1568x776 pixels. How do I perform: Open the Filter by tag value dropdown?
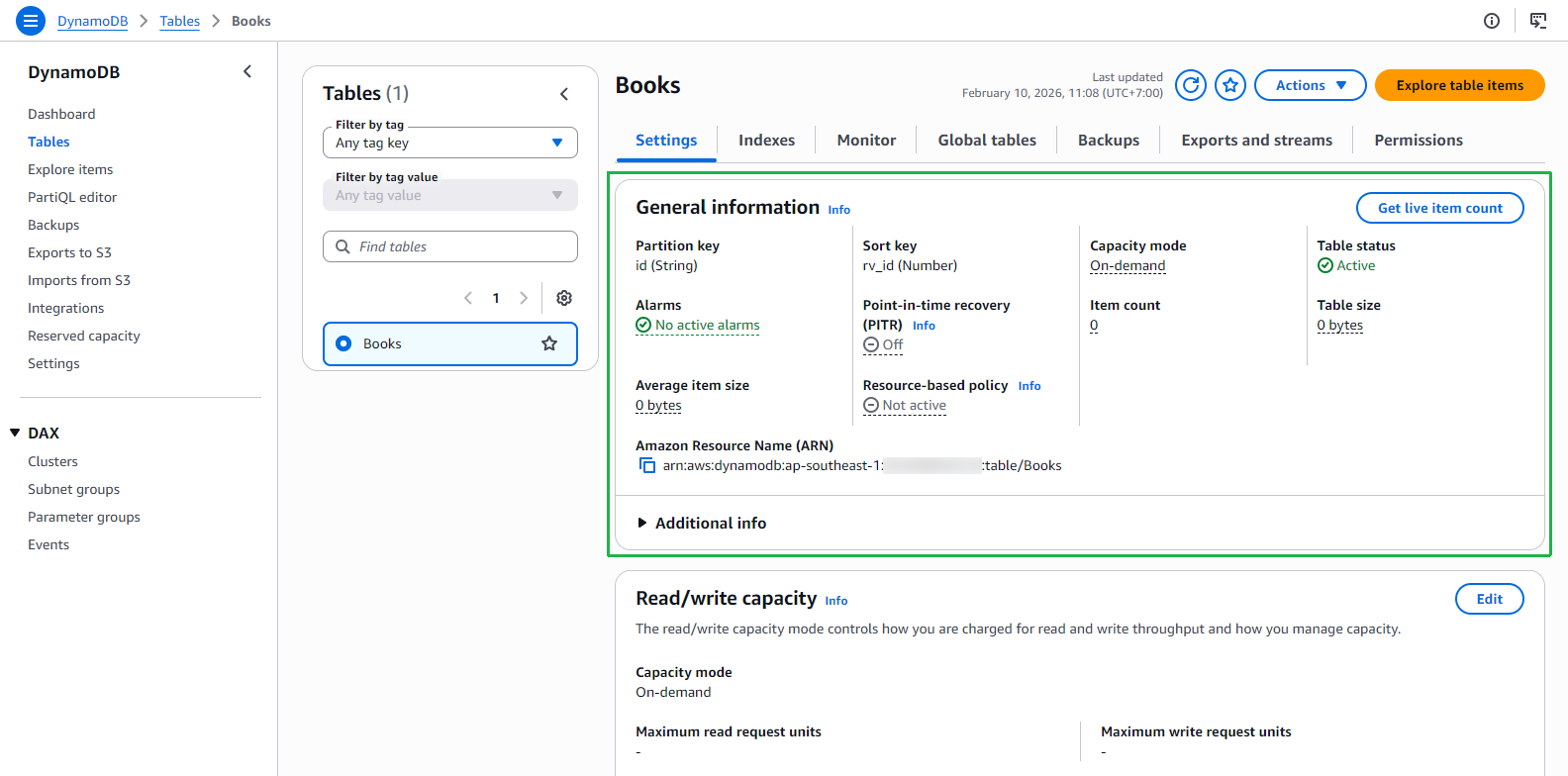(450, 195)
